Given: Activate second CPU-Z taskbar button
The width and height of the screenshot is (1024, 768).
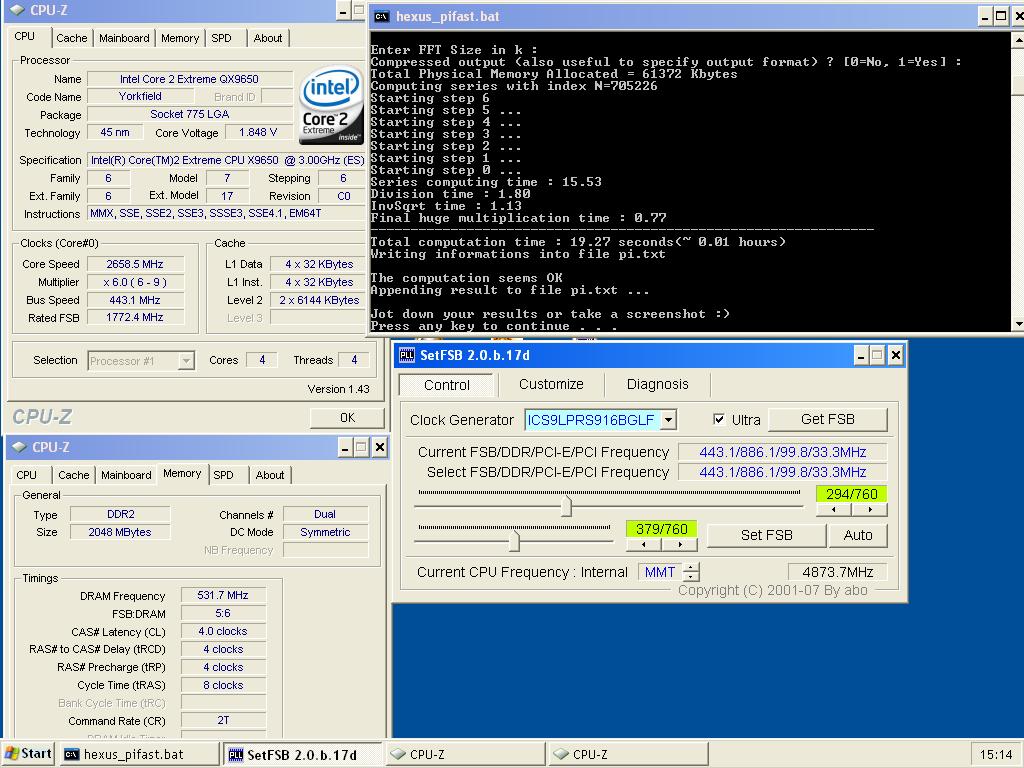Looking at the screenshot, I should tap(628, 754).
